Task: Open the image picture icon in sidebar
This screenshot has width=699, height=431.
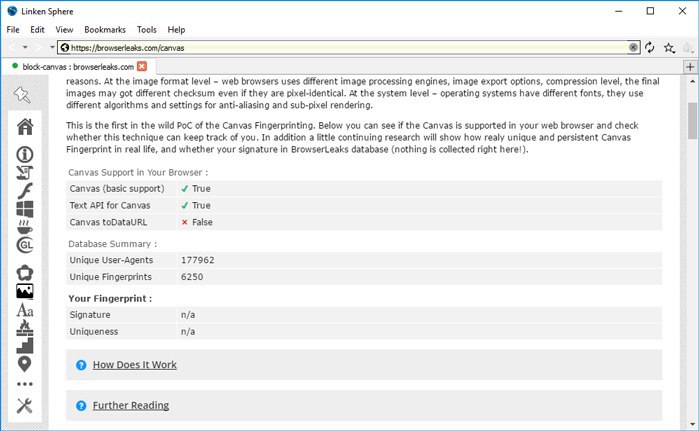Action: (25, 291)
